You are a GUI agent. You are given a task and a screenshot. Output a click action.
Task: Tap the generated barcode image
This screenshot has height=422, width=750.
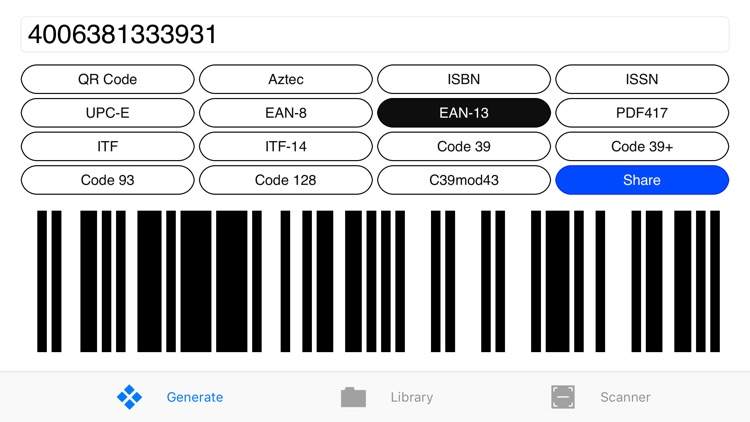(x=378, y=281)
